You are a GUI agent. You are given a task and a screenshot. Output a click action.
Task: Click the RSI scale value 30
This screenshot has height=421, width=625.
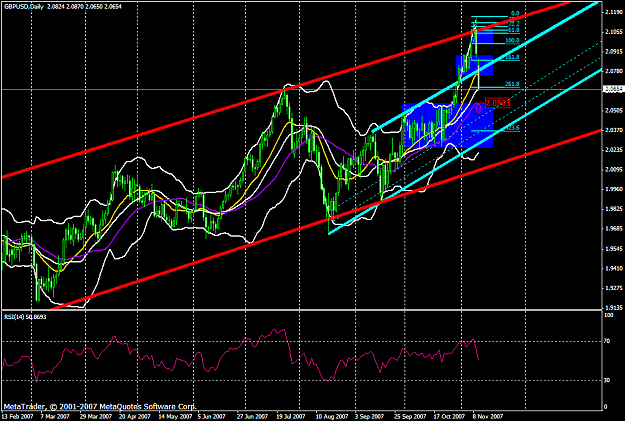[x=607, y=380]
